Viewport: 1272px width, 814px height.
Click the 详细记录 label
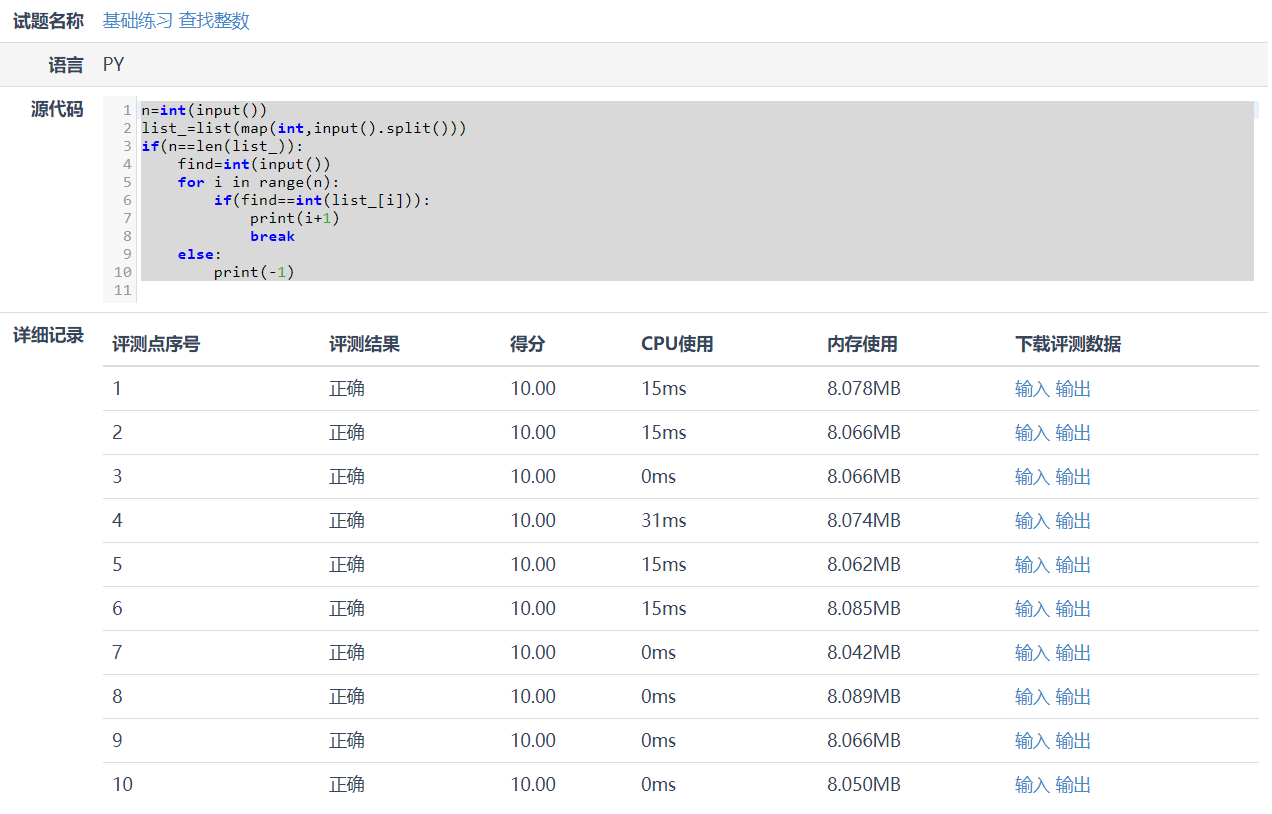(48, 335)
